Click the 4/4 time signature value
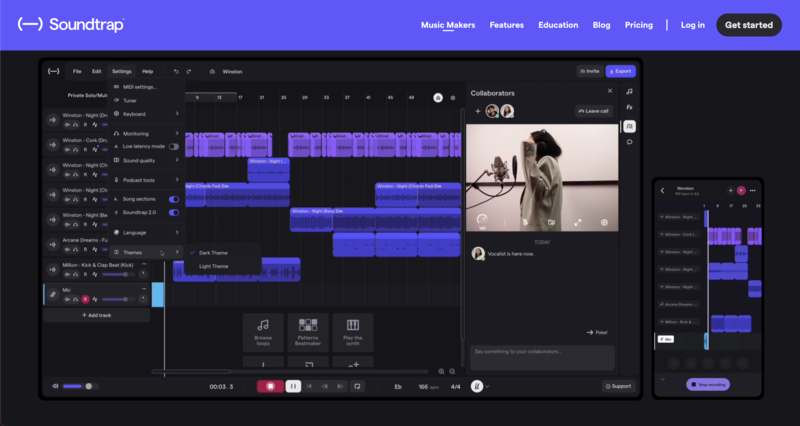 coord(456,387)
